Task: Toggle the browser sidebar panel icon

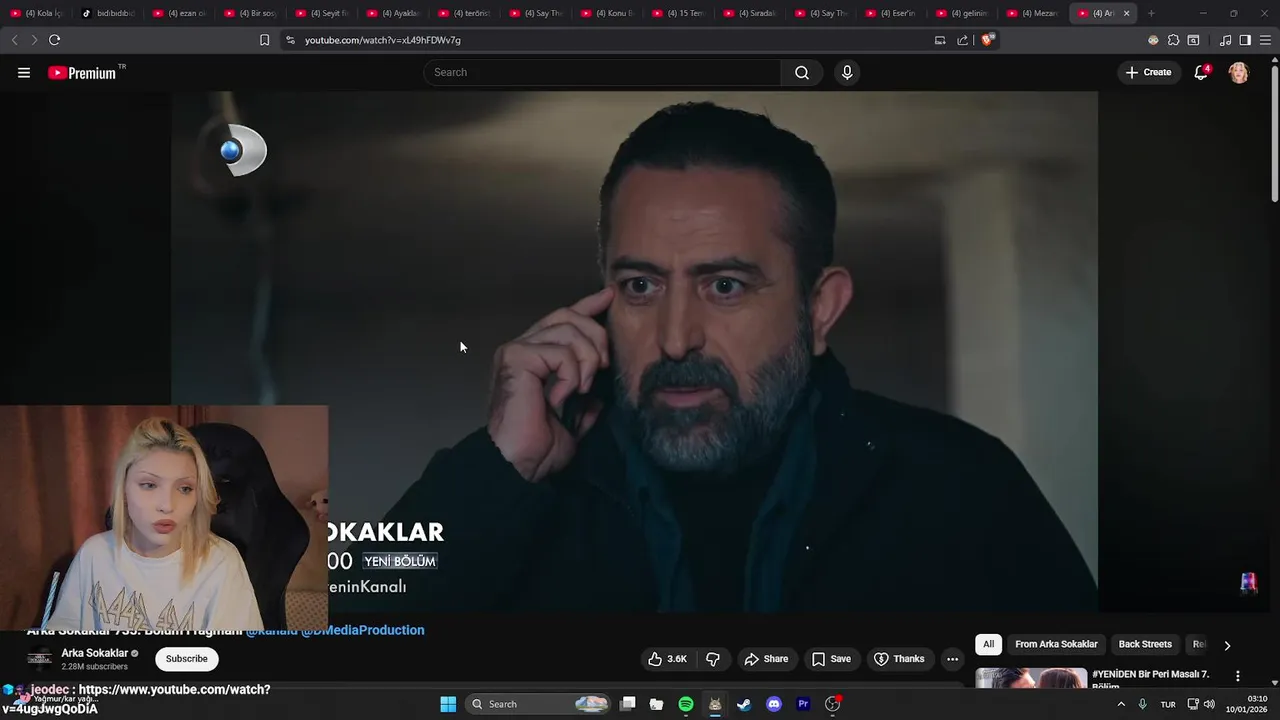Action: coord(1245,40)
